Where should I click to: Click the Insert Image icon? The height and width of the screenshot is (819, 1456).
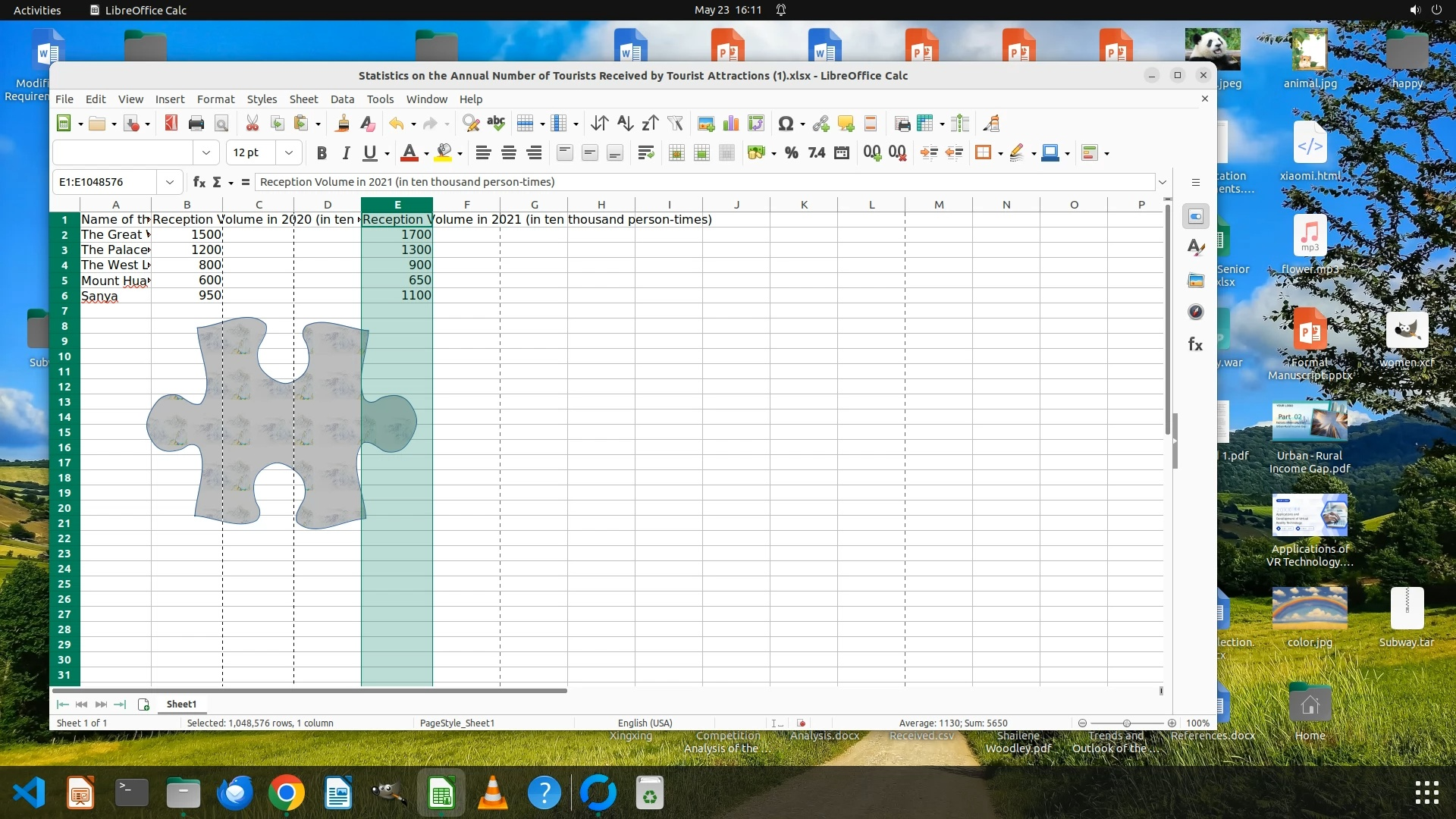(706, 124)
